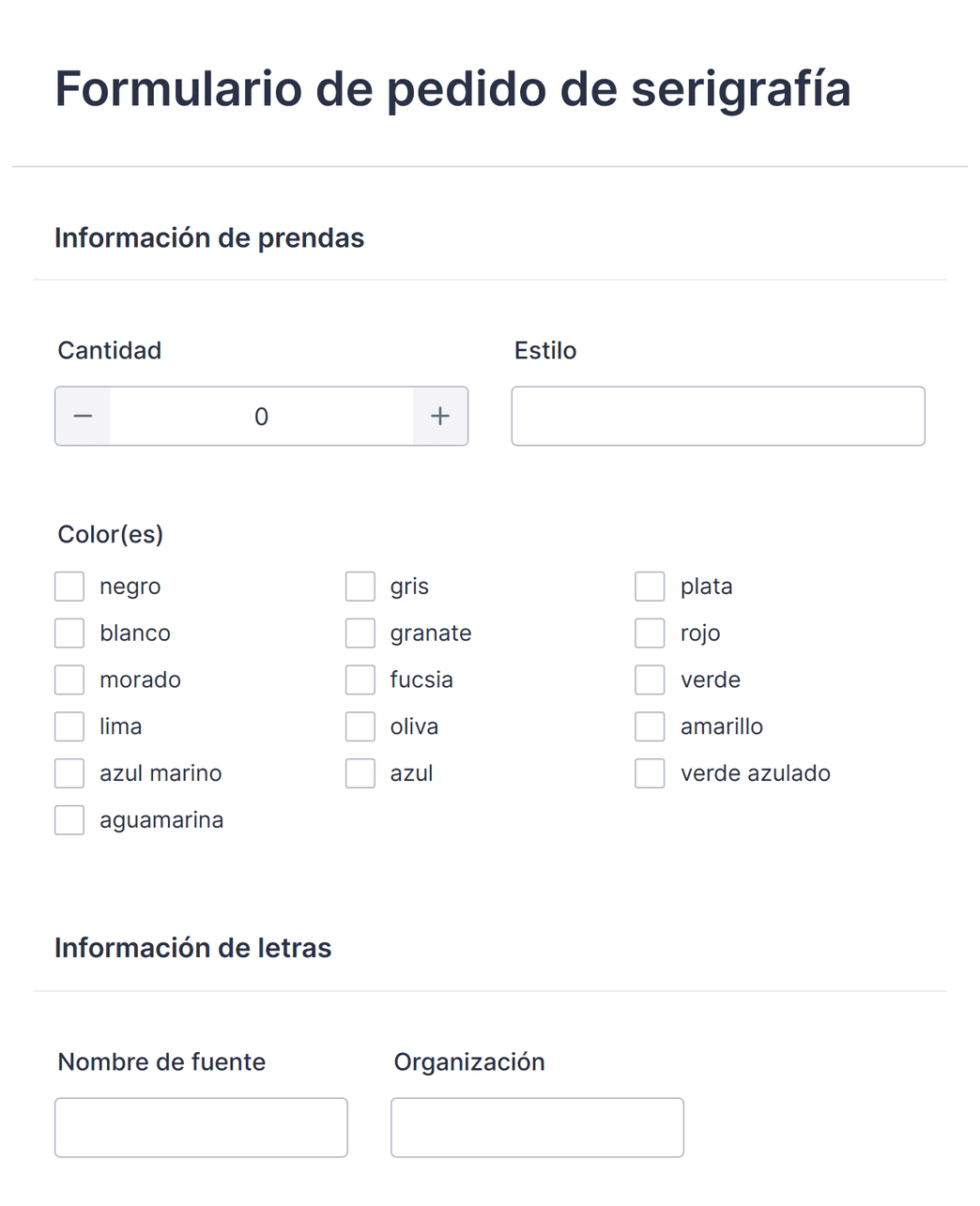980x1206 pixels.
Task: Select the rojo color checkbox
Action: click(650, 634)
